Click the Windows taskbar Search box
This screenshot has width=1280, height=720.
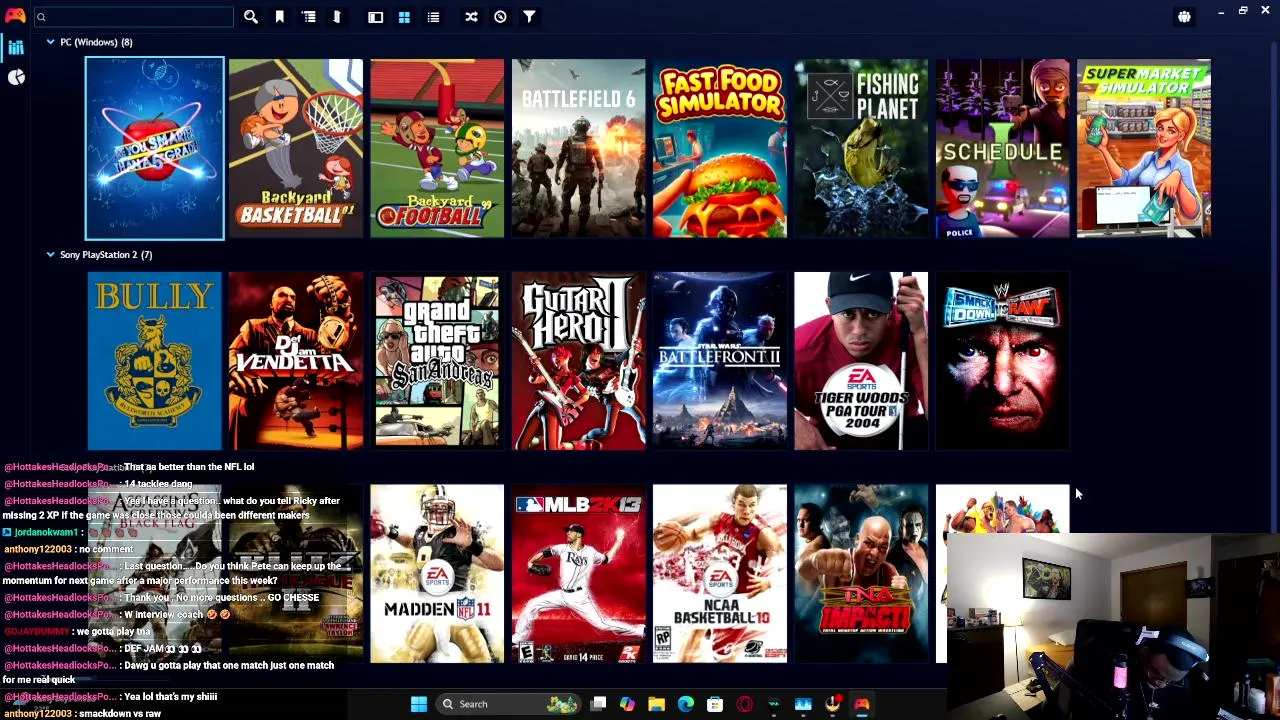coord(509,704)
